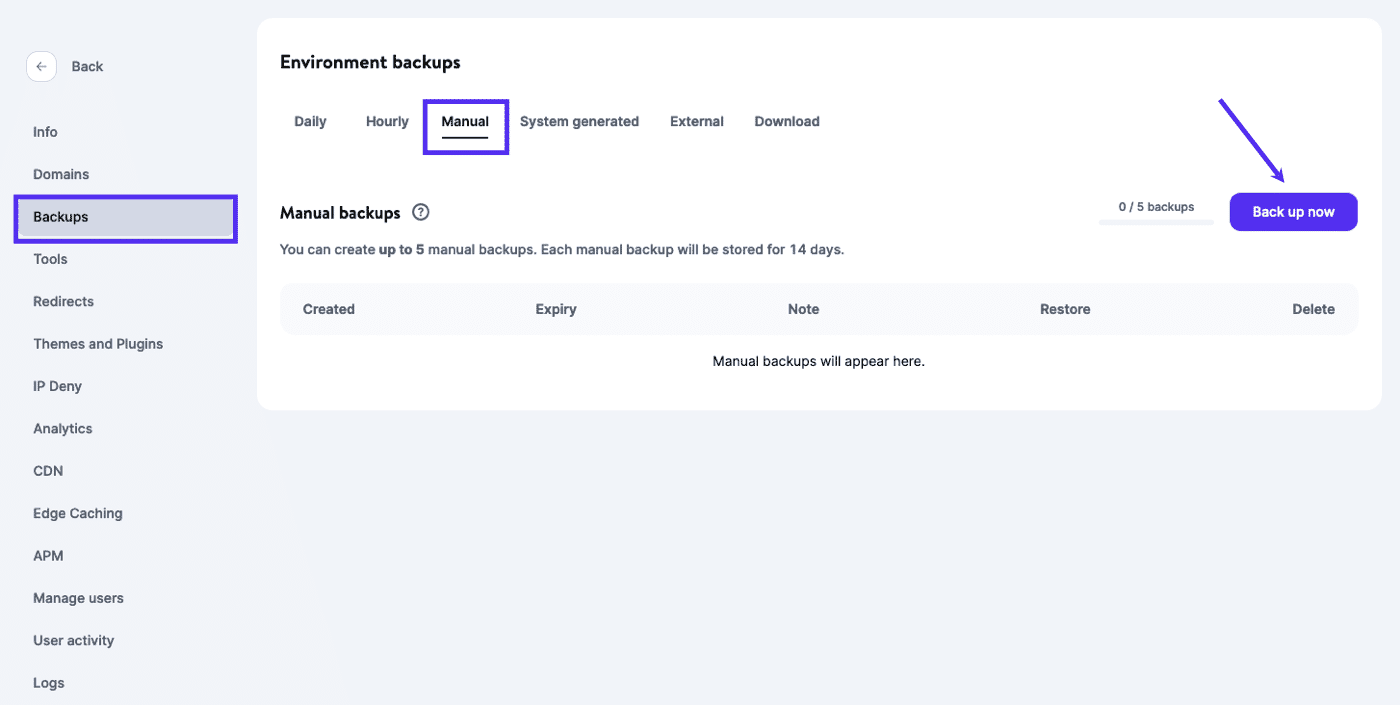The image size is (1400, 705).
Task: Open the Analytics section
Action: click(x=62, y=428)
